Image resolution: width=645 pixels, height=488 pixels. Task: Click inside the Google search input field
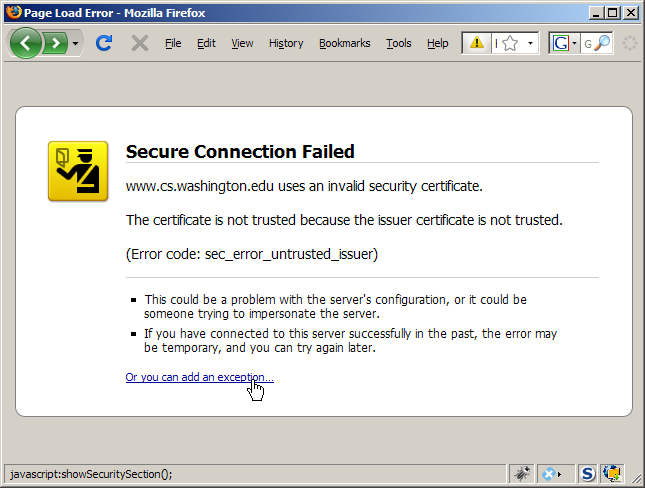click(x=588, y=43)
